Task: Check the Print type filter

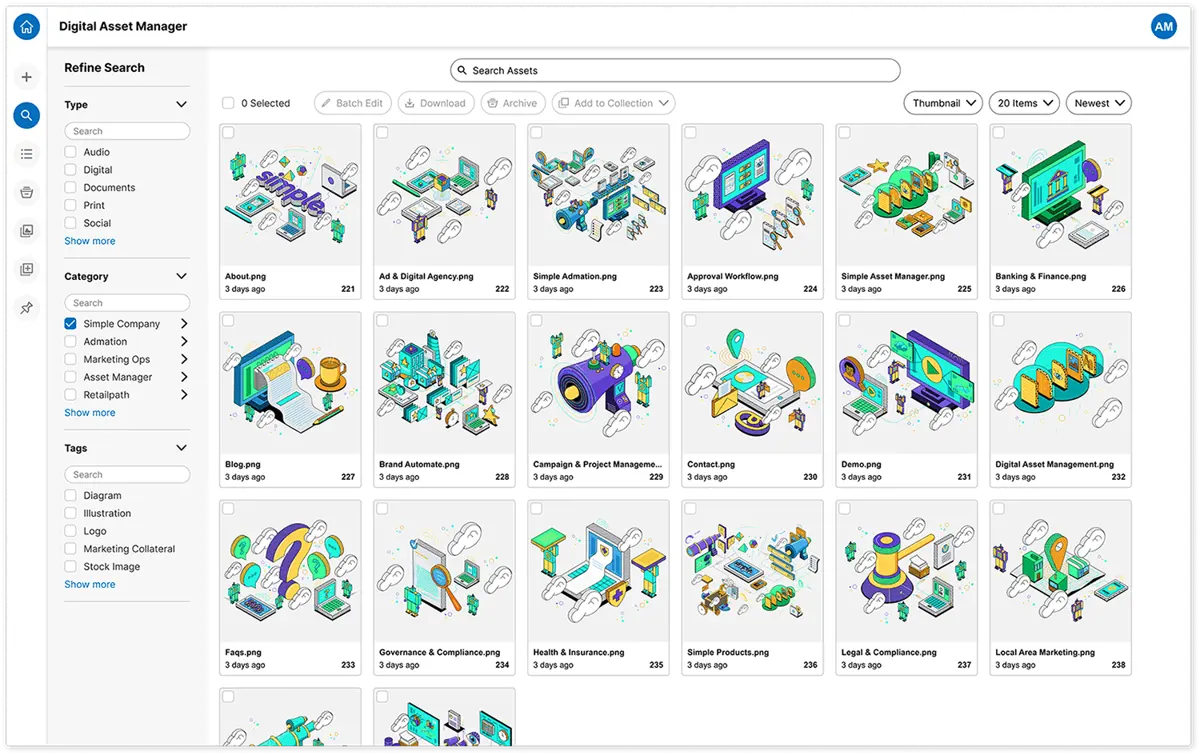Action: (x=71, y=205)
